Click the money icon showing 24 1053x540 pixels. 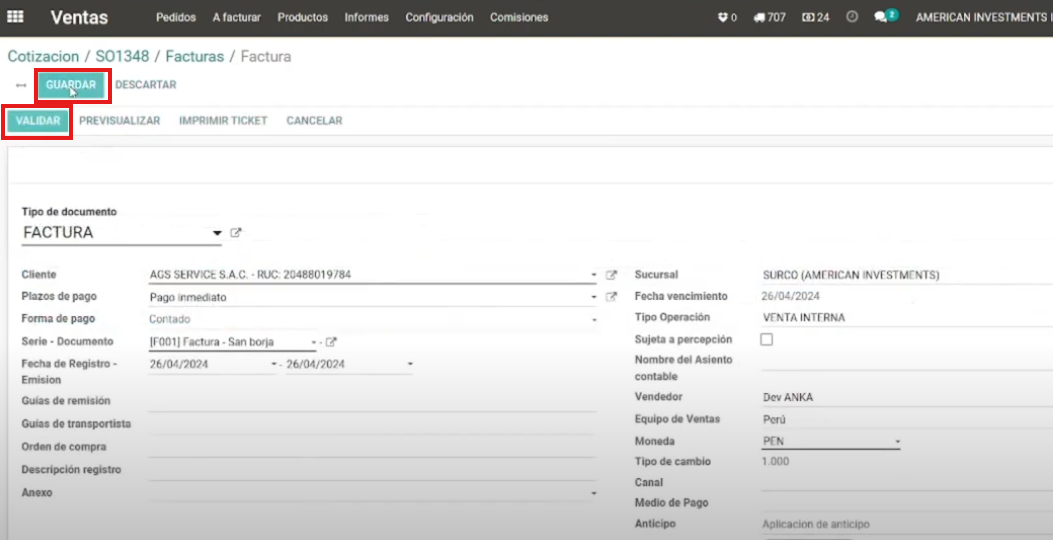[x=816, y=18]
